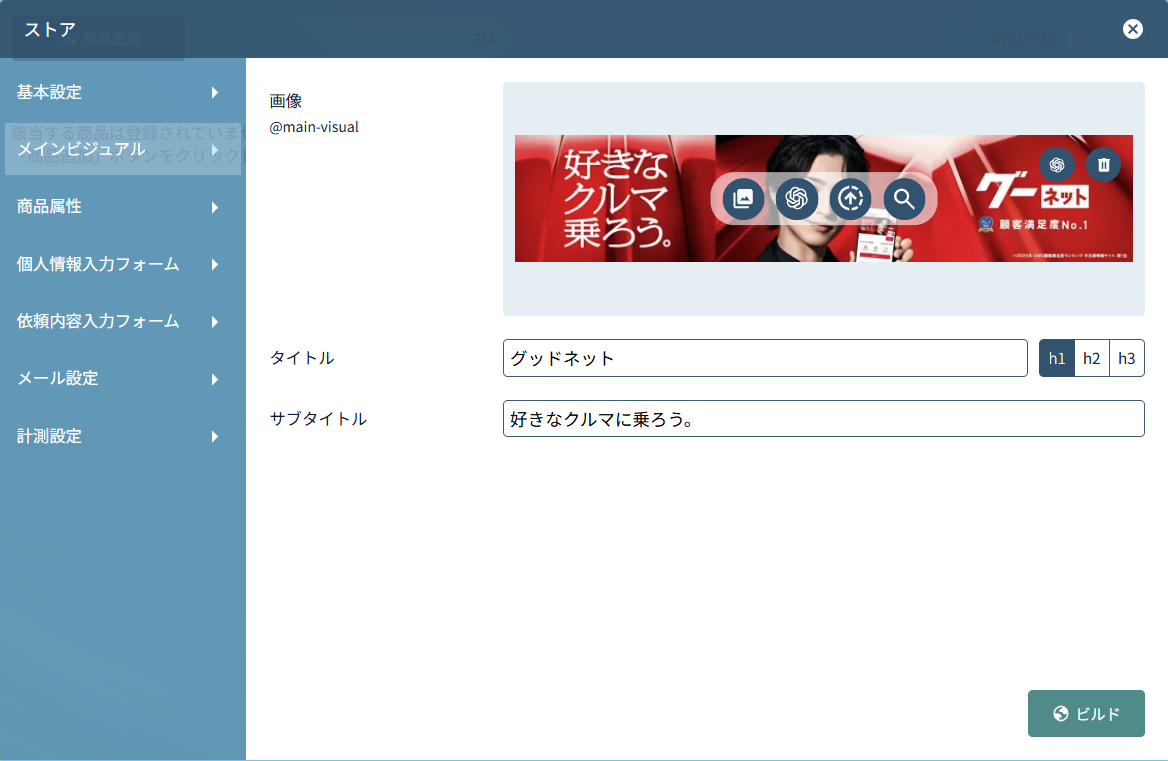Expand the arrow beside 依頼内容入力フォーム
The width and height of the screenshot is (1168, 761).
coord(215,322)
